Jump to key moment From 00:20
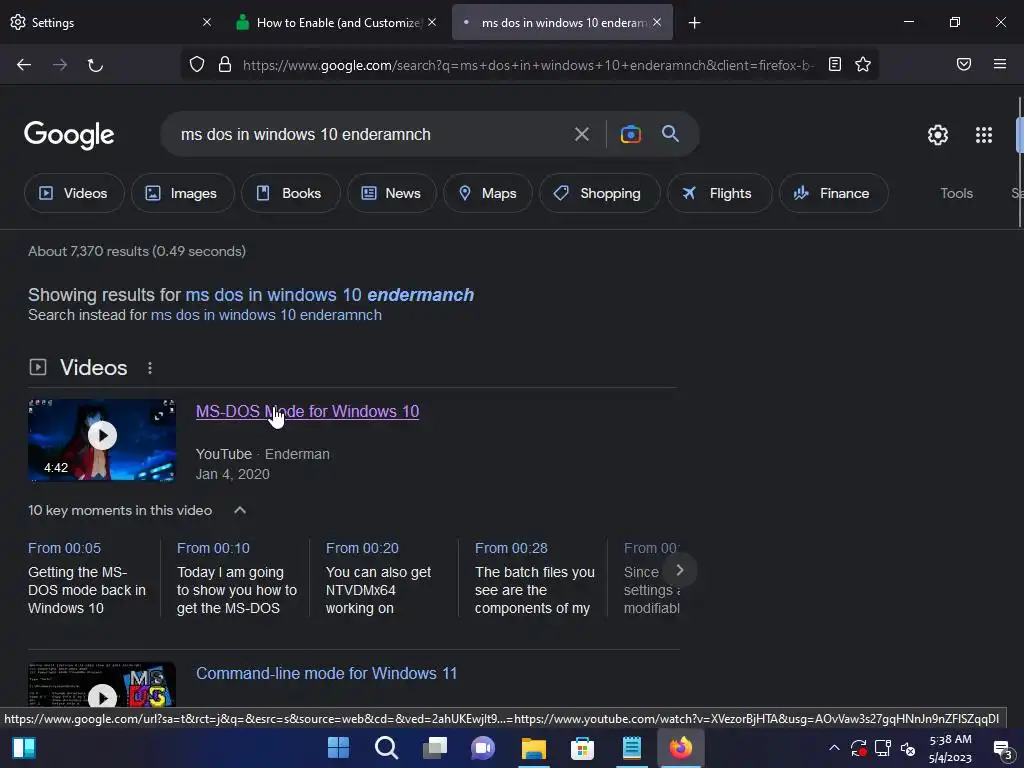 (362, 549)
